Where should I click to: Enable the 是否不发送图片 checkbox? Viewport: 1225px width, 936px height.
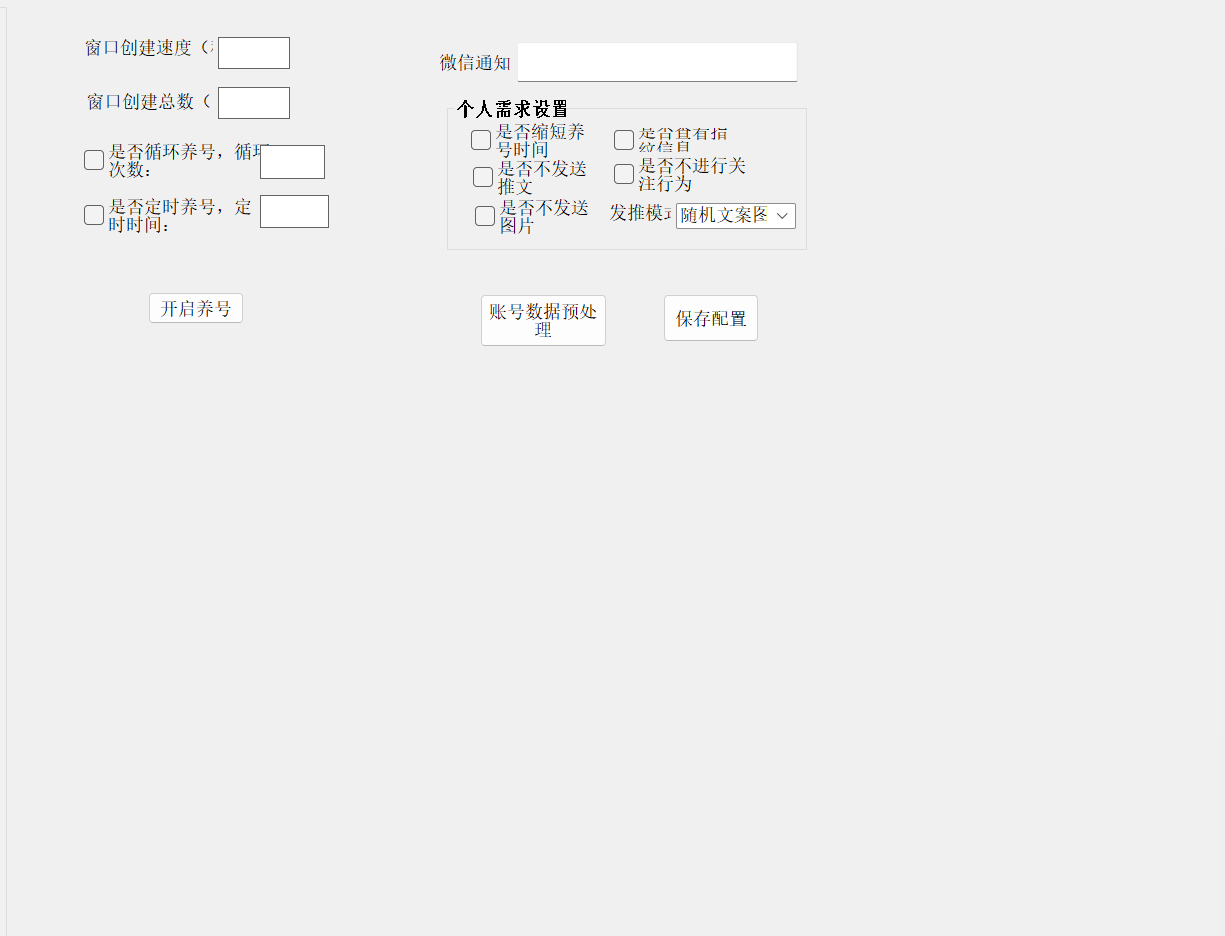(485, 216)
